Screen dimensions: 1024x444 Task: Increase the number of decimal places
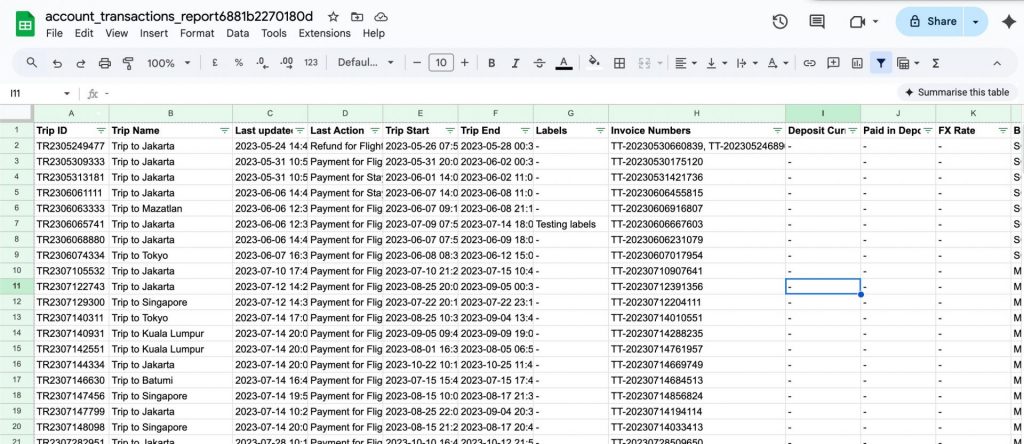point(286,63)
